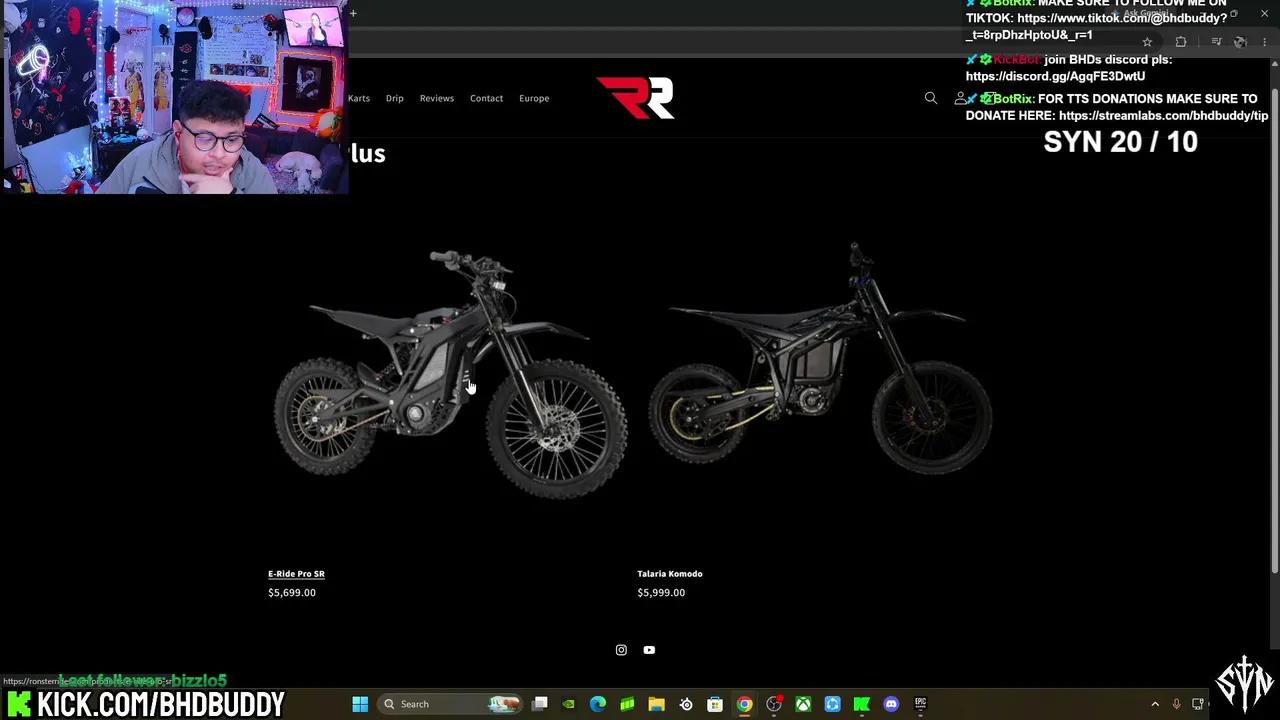Open the Talaria Komodo product link

coord(670,574)
